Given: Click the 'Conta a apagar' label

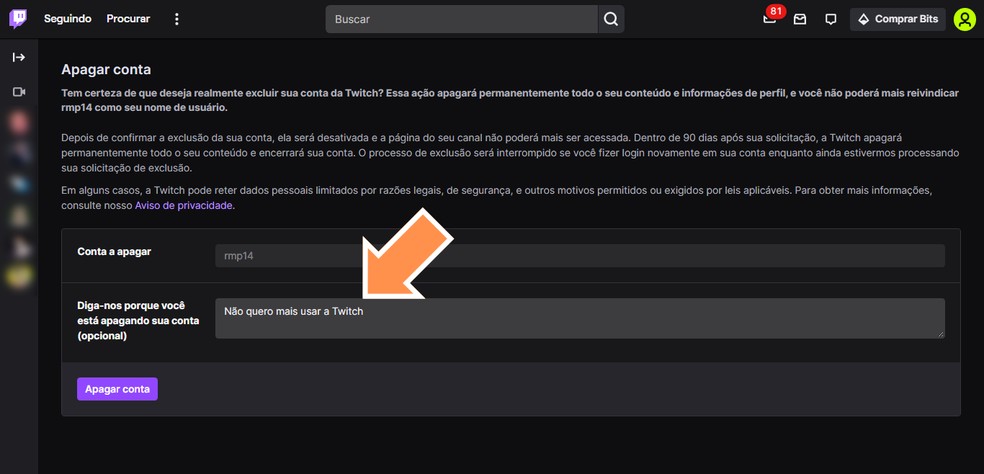Looking at the screenshot, I should click(114, 251).
